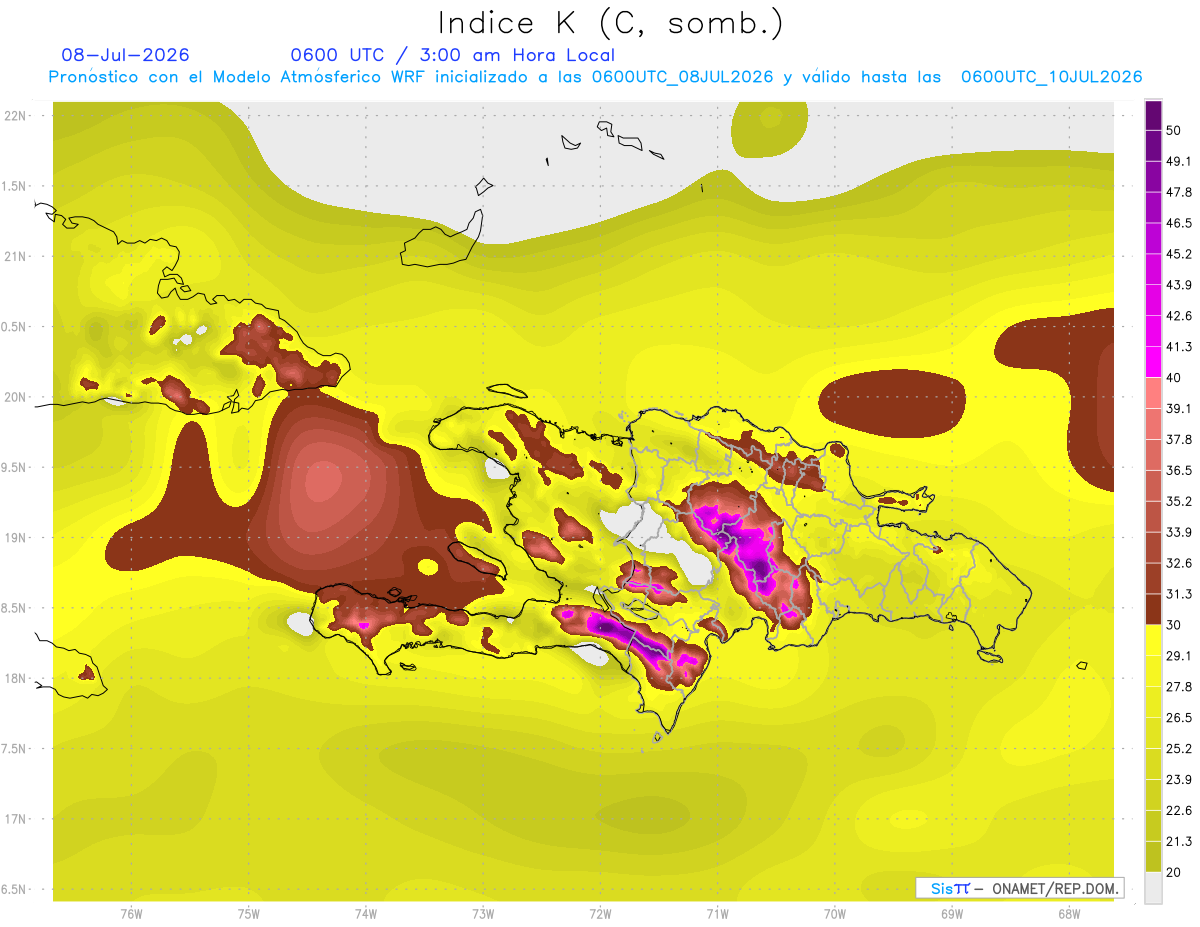
Task: Click the "21.3" color scale label
Action: [x=1179, y=841]
